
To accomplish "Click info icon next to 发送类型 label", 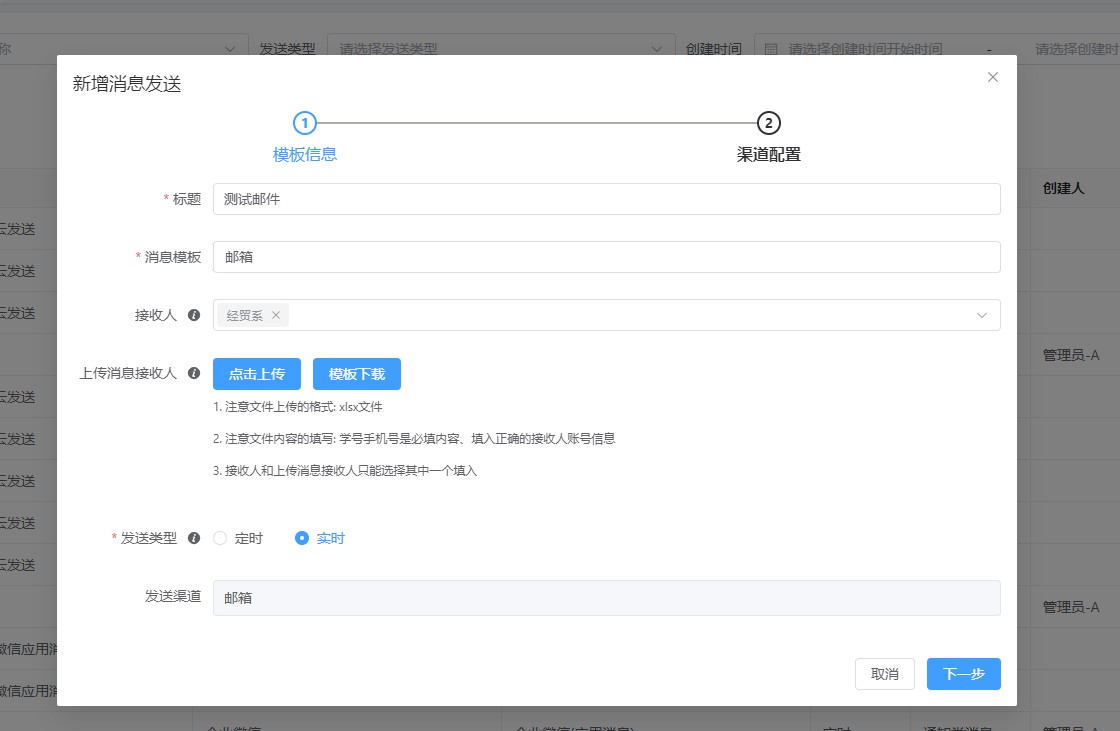I will [194, 538].
